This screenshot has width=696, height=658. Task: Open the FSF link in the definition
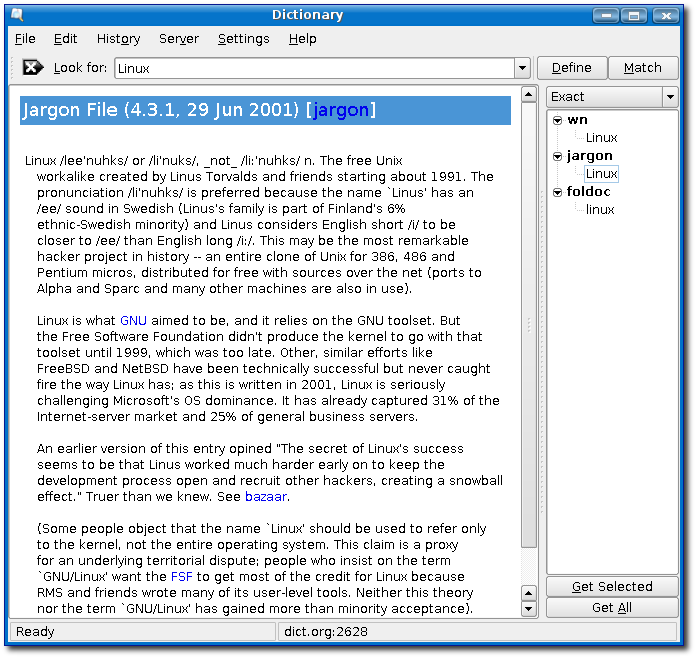point(182,576)
